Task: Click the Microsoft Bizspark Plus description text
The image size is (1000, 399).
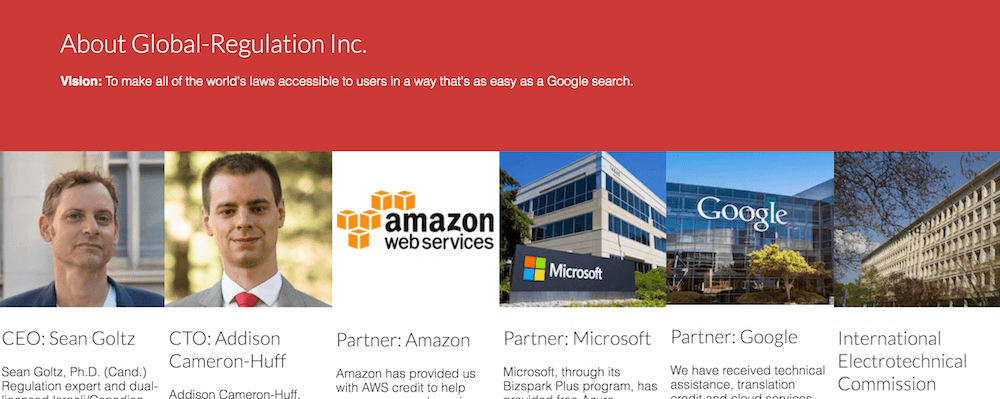Action: point(580,382)
